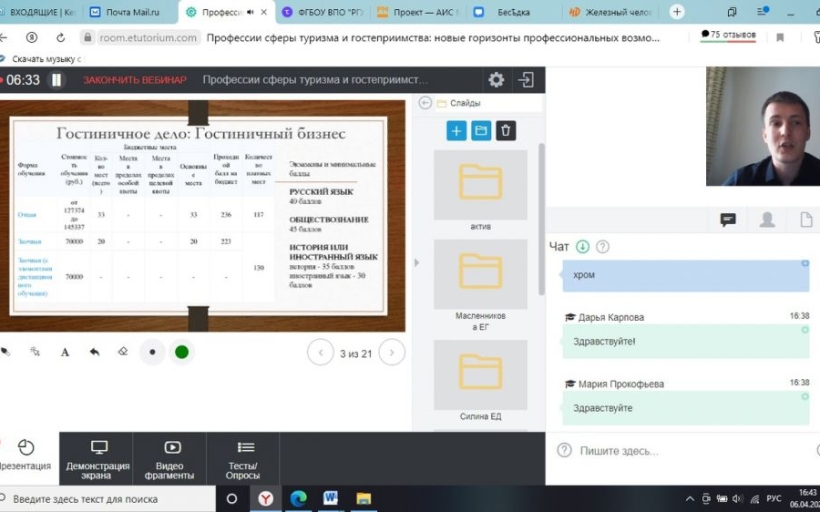Switch to the Презентация mode

click(x=25, y=455)
